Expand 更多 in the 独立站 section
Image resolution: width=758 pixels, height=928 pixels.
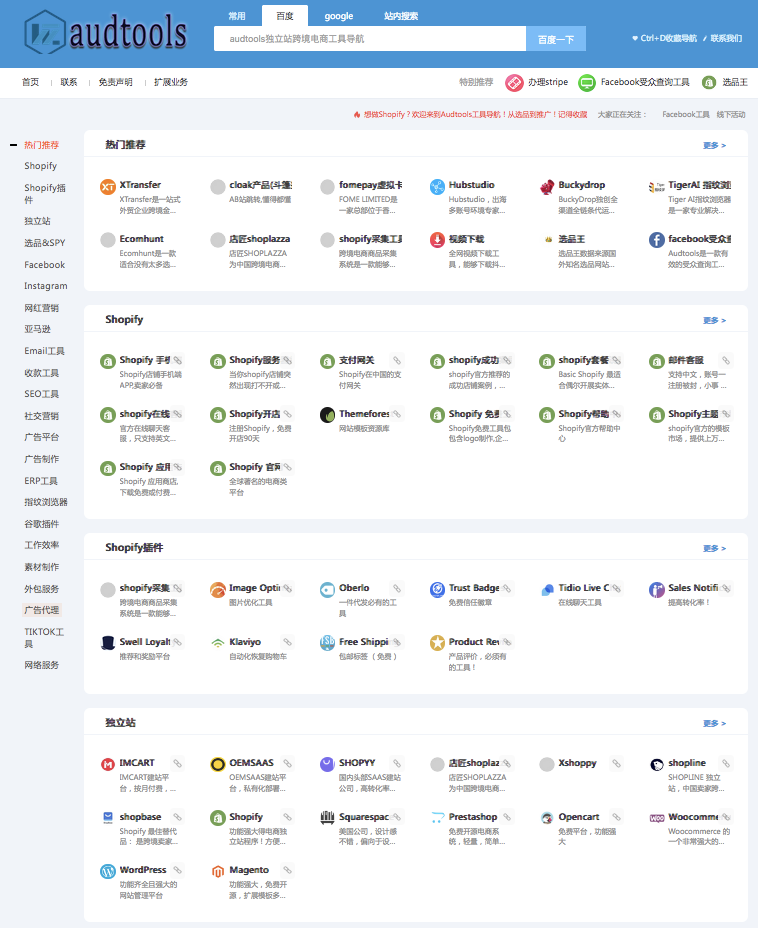click(x=714, y=724)
